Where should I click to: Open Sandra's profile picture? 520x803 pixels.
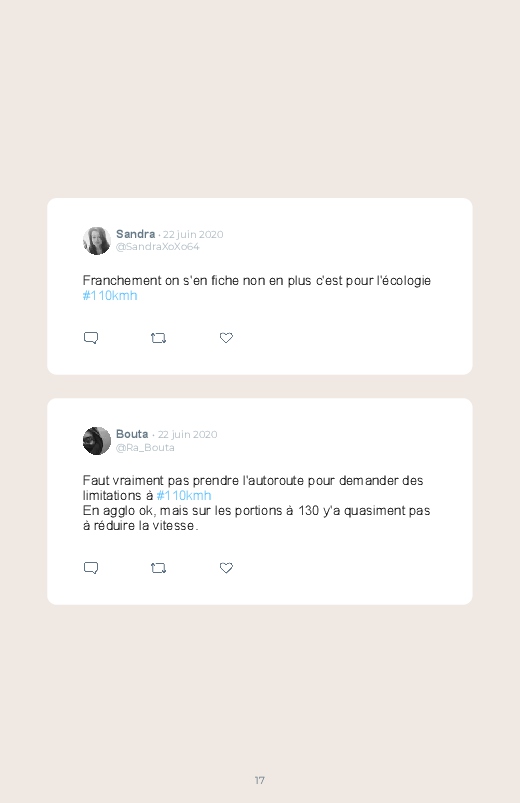[x=97, y=241]
